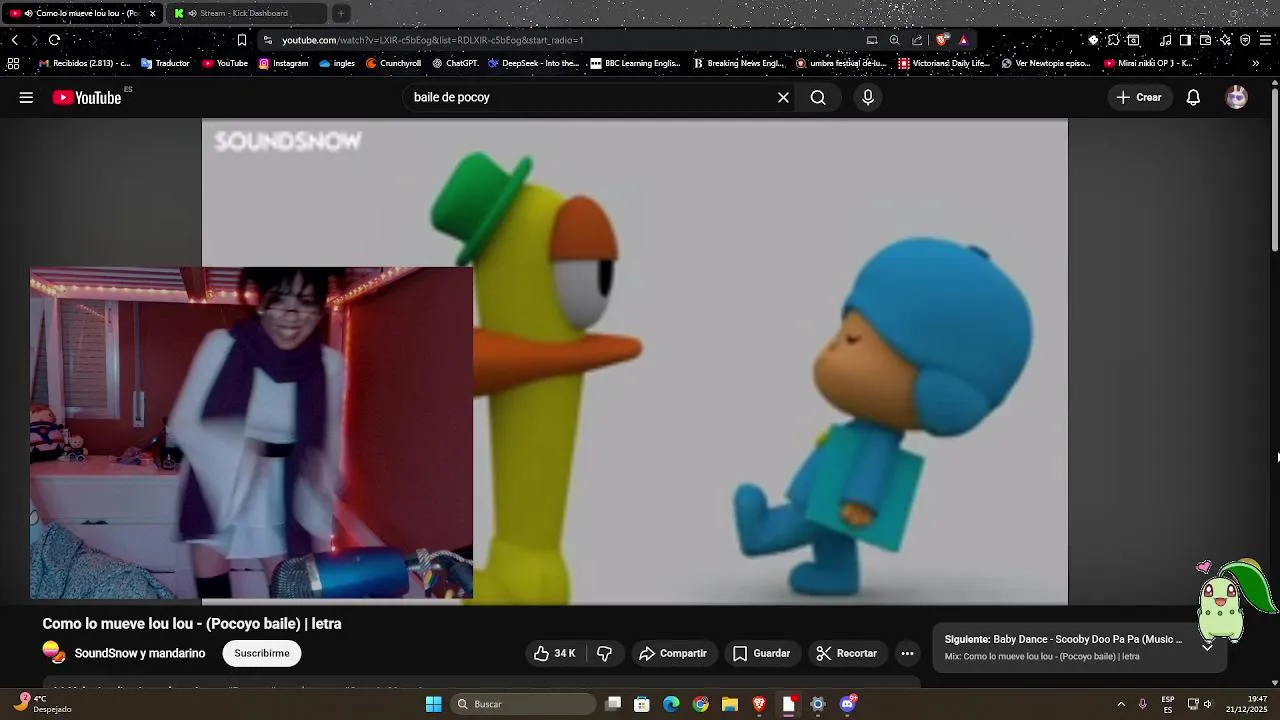Open Task View on the taskbar
This screenshot has height=720, width=1280.
613,704
